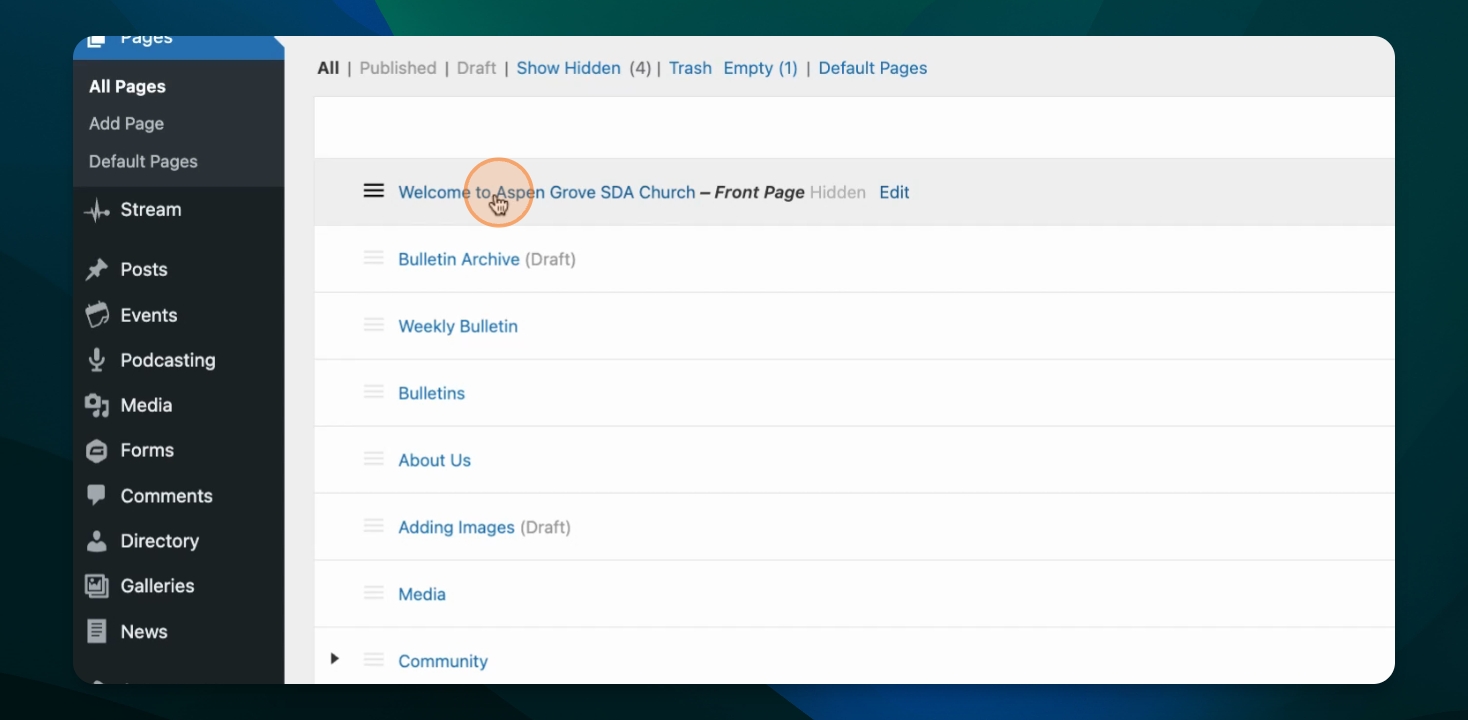Click the Posts pushpin icon
This screenshot has width=1468, height=720.
coord(97,270)
